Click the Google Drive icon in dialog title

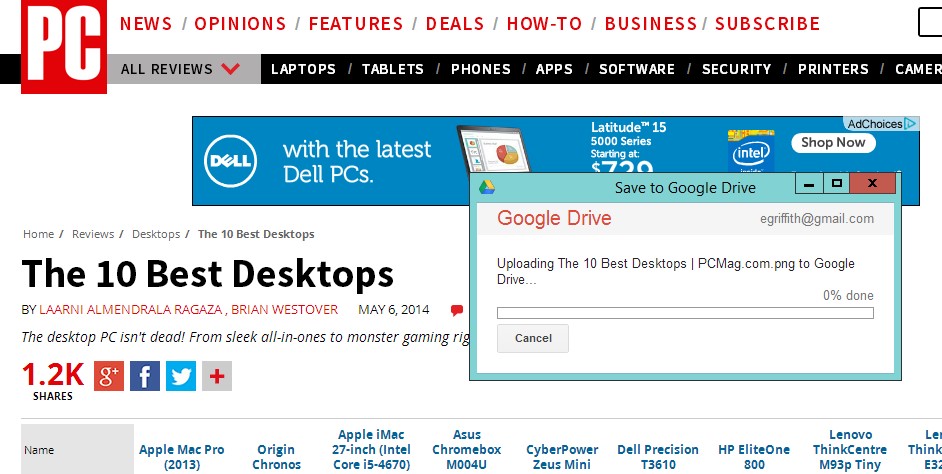coord(487,187)
